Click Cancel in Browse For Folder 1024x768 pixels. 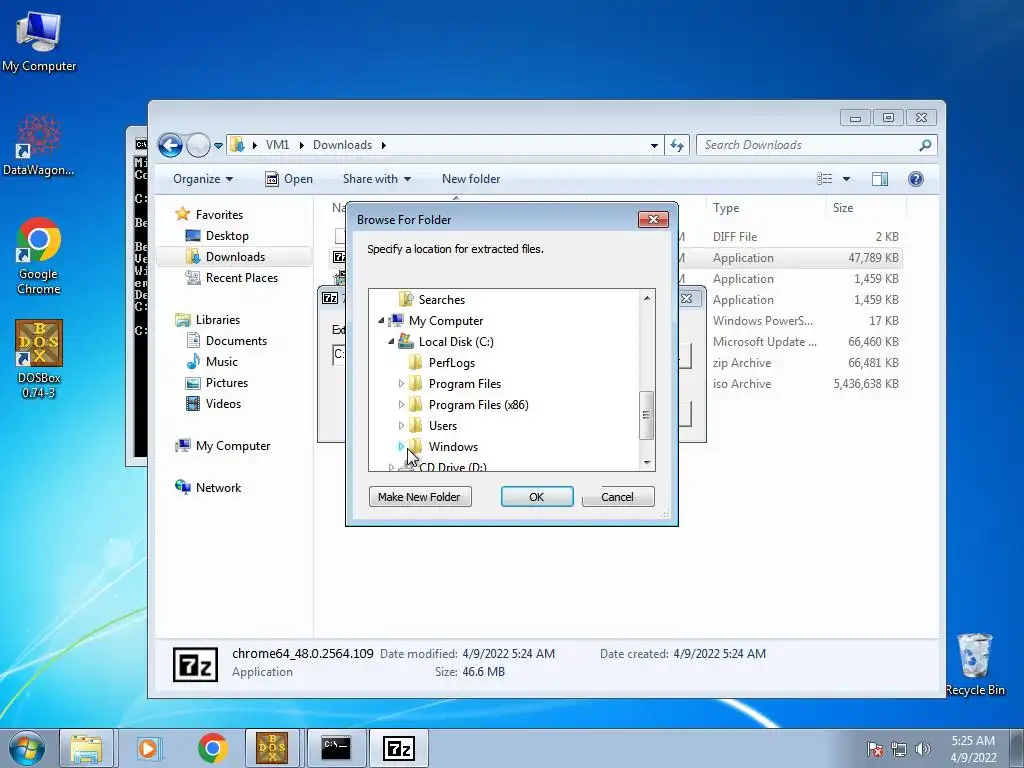click(617, 497)
